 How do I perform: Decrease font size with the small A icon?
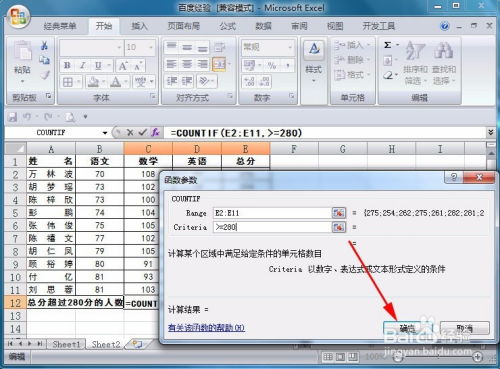coord(138,66)
